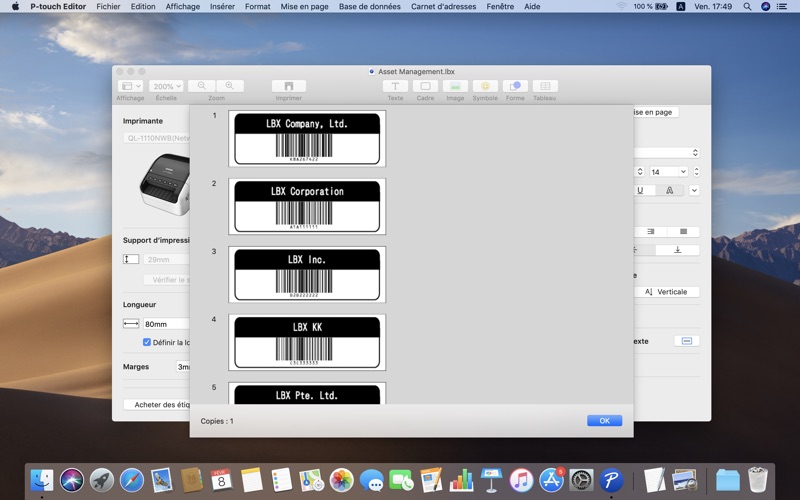800x500 pixels.
Task: Toggle the 'Définir la lo...' checkbox
Action: click(x=147, y=342)
